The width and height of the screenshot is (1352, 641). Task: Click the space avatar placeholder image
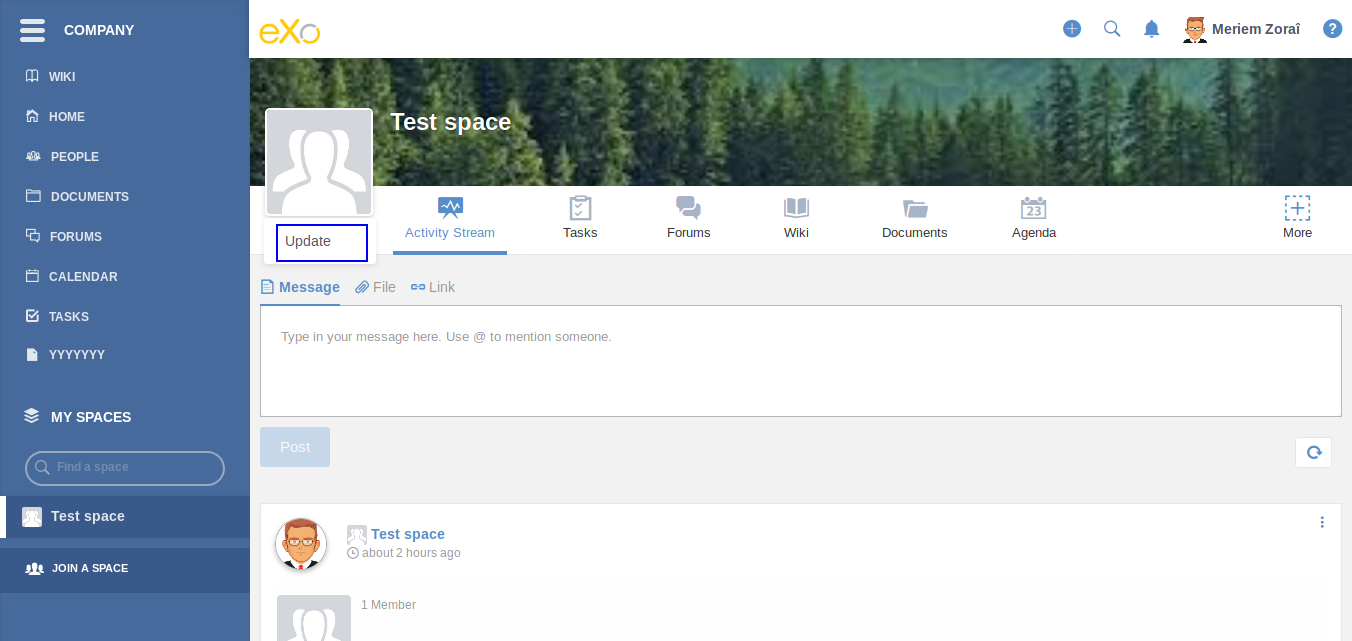point(319,162)
